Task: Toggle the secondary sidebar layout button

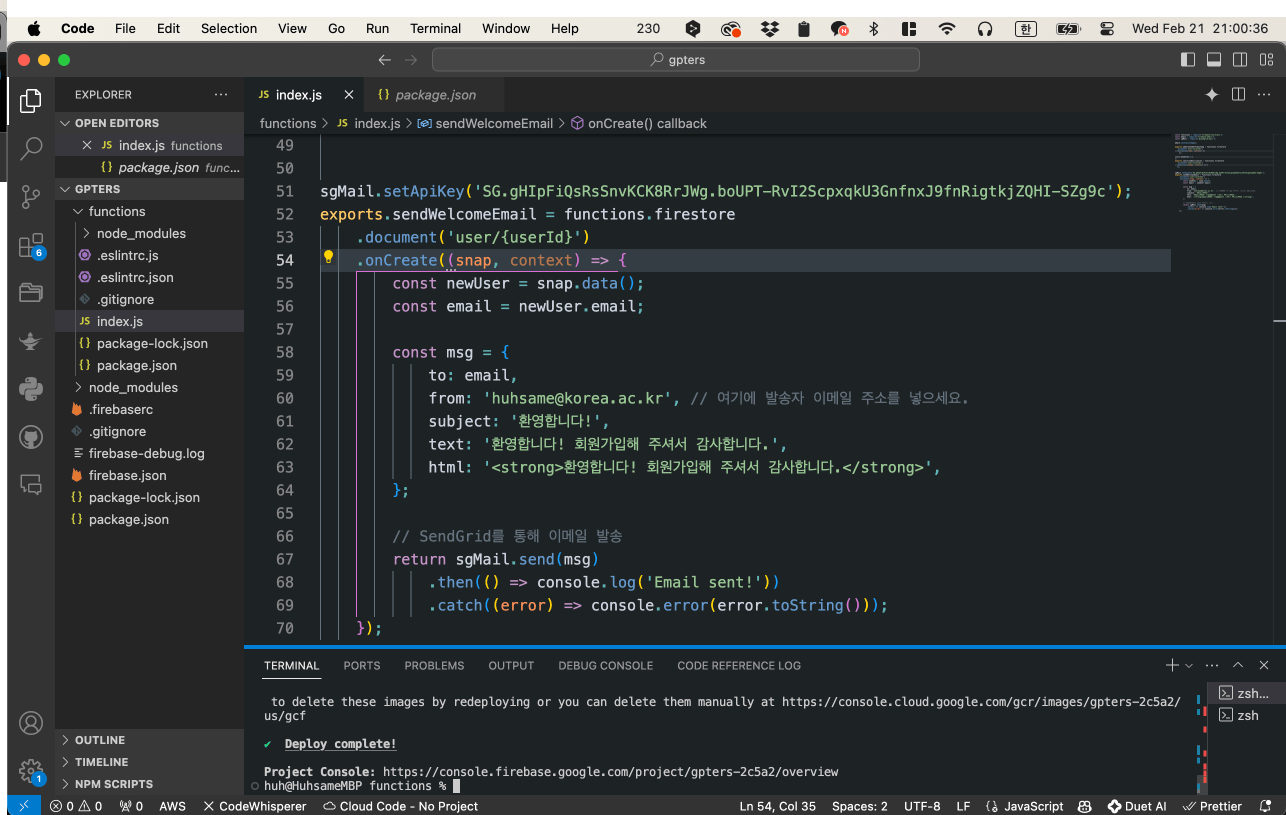Action: [x=1240, y=60]
